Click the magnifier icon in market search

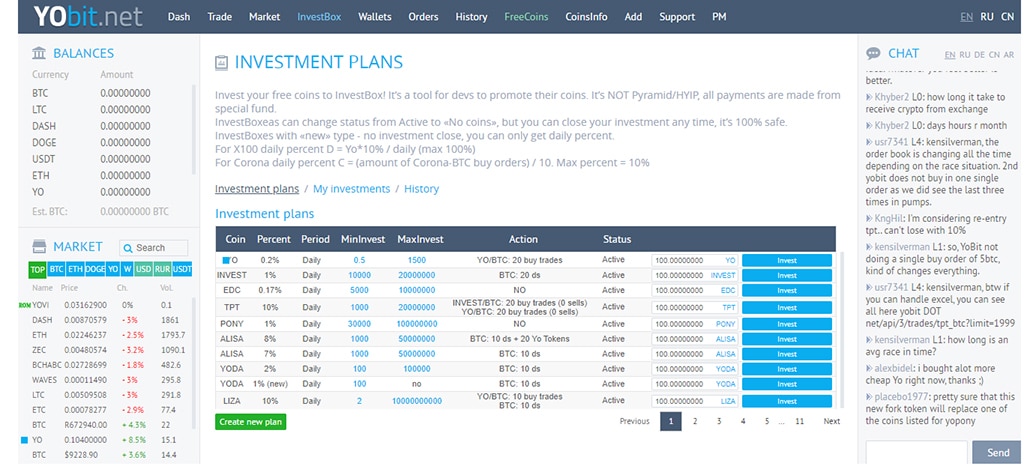click(129, 248)
